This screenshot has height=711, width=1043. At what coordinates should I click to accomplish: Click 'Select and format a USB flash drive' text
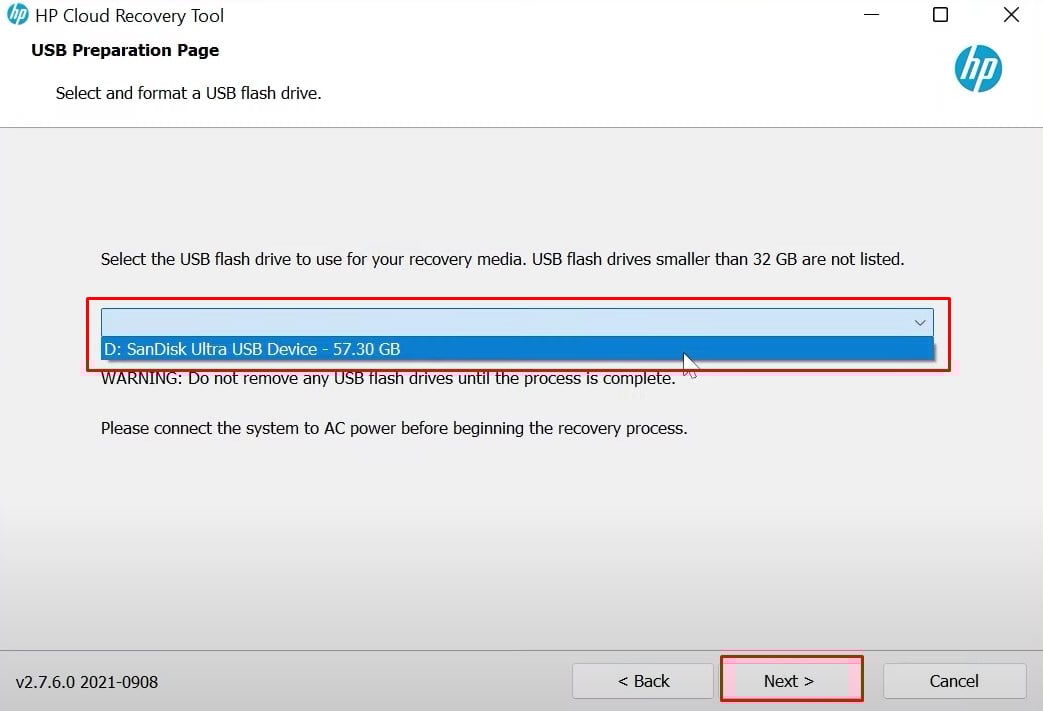[x=188, y=93]
